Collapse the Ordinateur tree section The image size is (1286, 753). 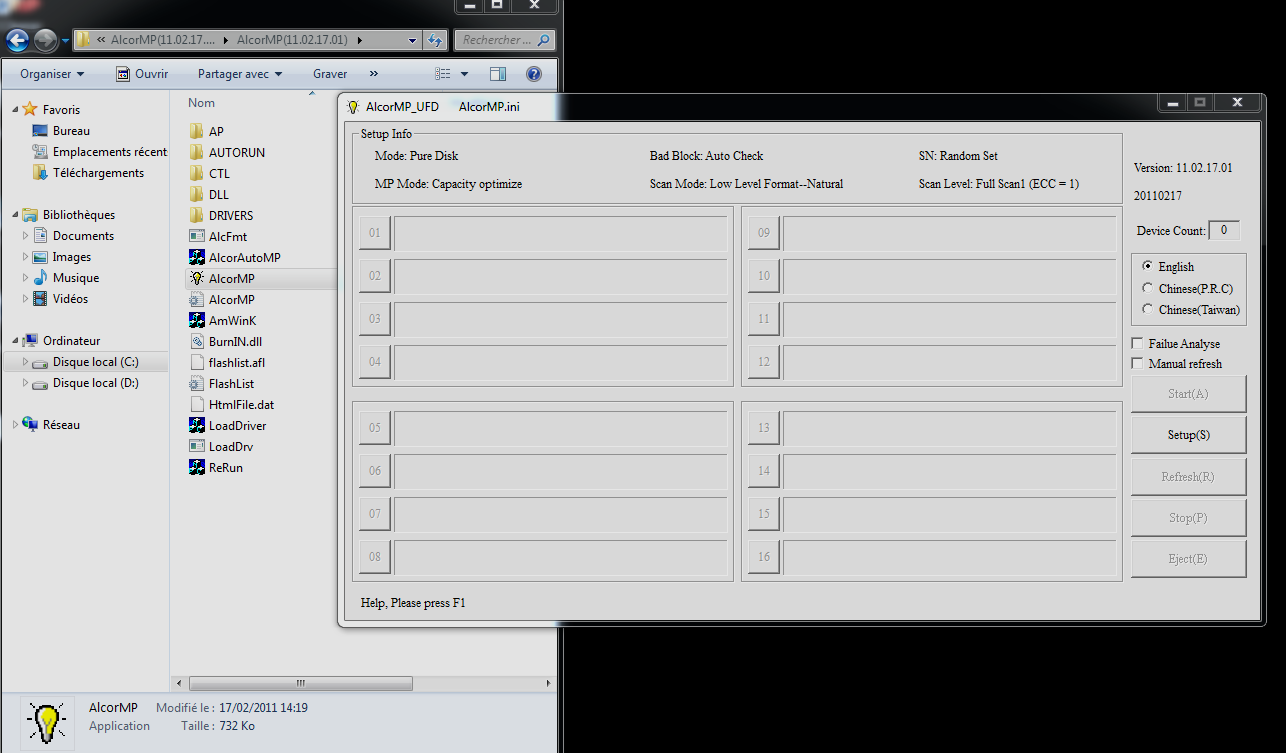(x=14, y=340)
